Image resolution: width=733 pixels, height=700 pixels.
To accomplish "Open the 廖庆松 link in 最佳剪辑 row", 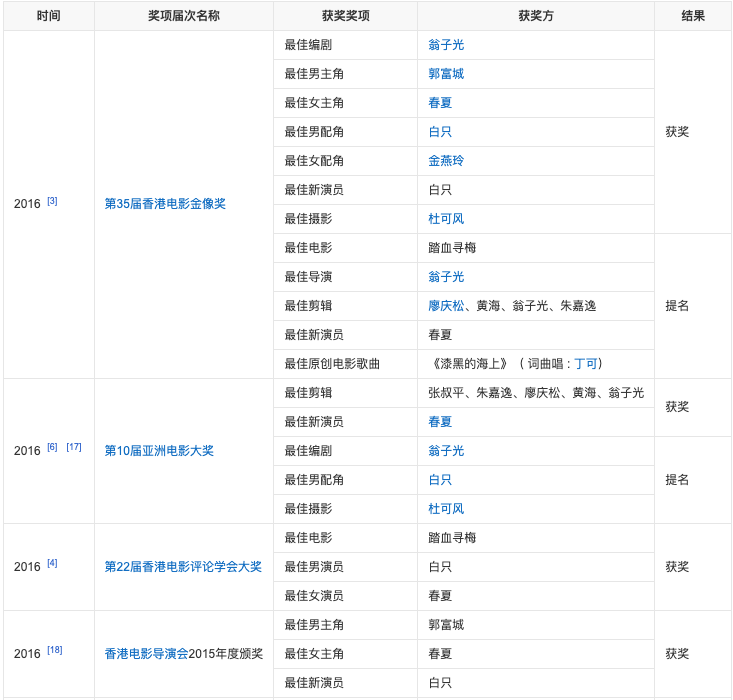I will 446,306.
